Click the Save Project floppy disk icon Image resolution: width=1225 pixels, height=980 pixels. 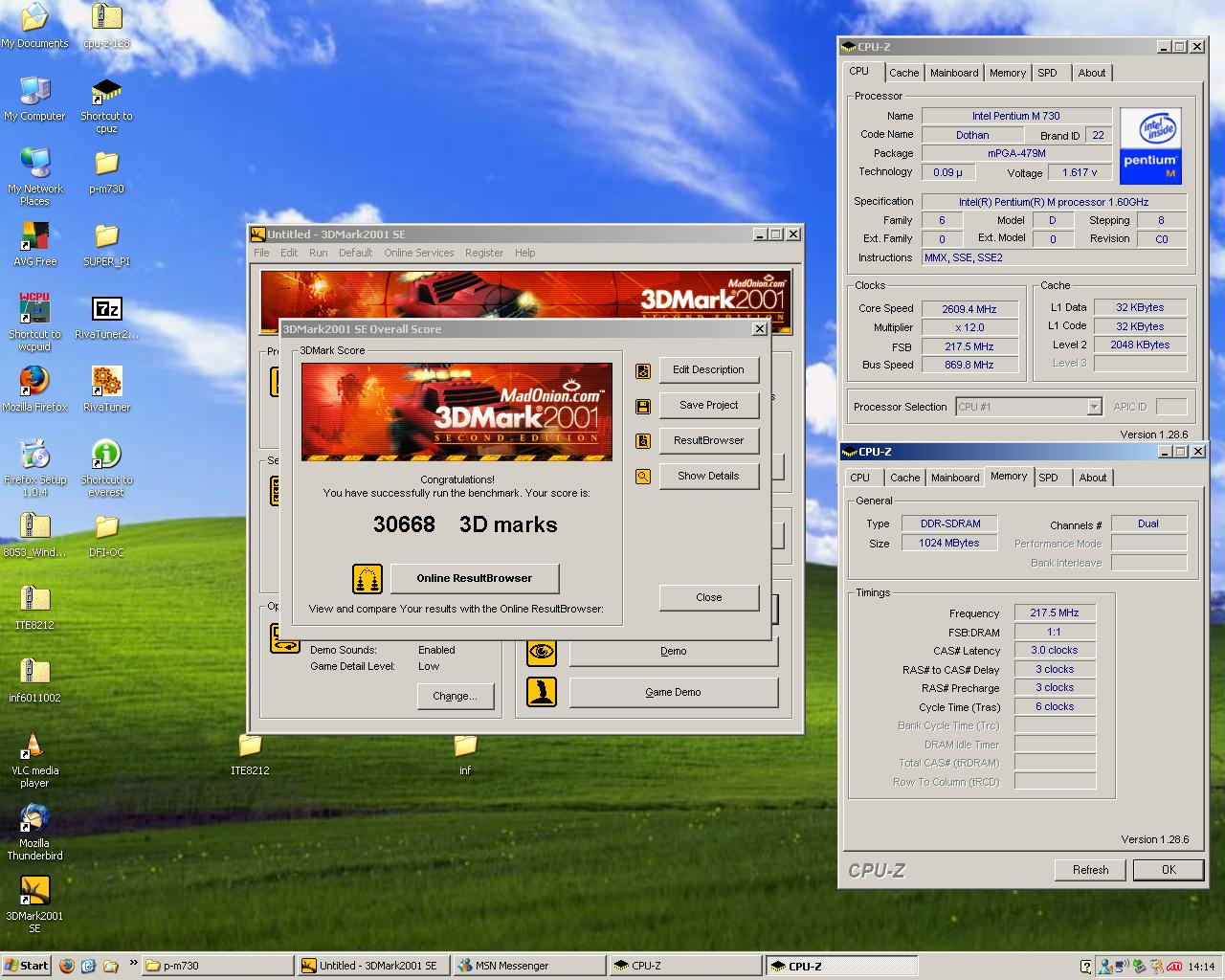643,406
